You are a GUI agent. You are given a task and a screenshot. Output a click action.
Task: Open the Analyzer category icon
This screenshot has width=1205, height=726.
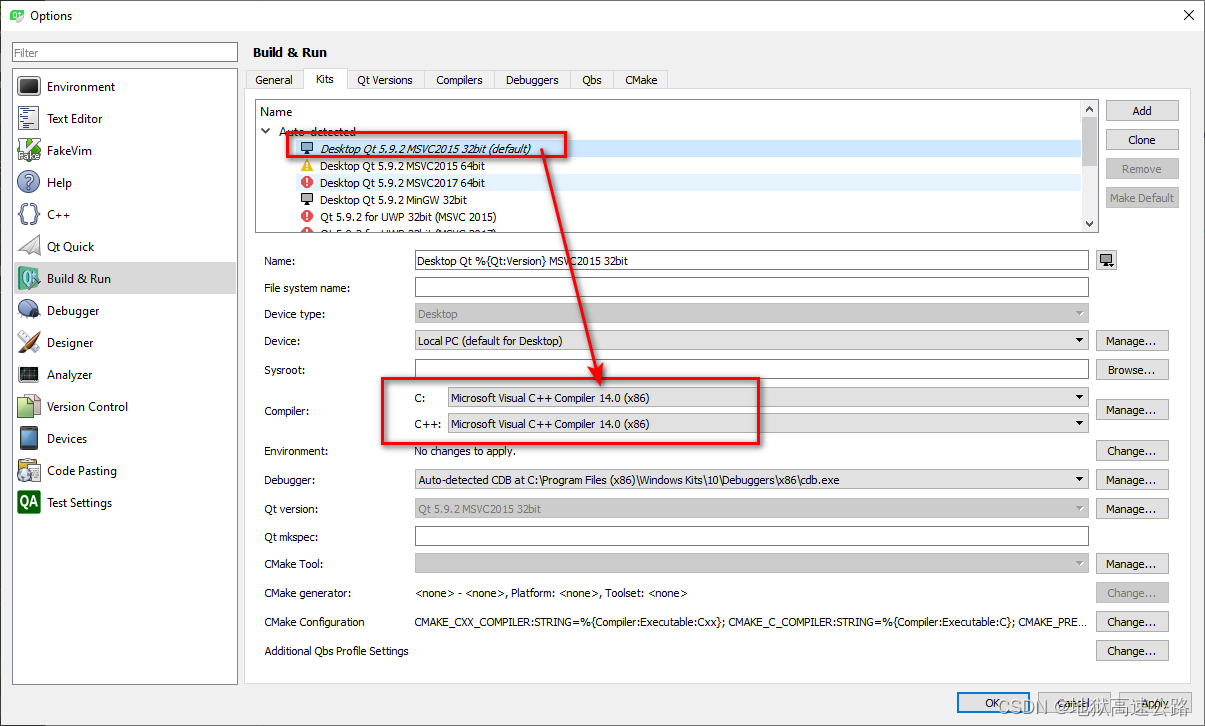(29, 375)
